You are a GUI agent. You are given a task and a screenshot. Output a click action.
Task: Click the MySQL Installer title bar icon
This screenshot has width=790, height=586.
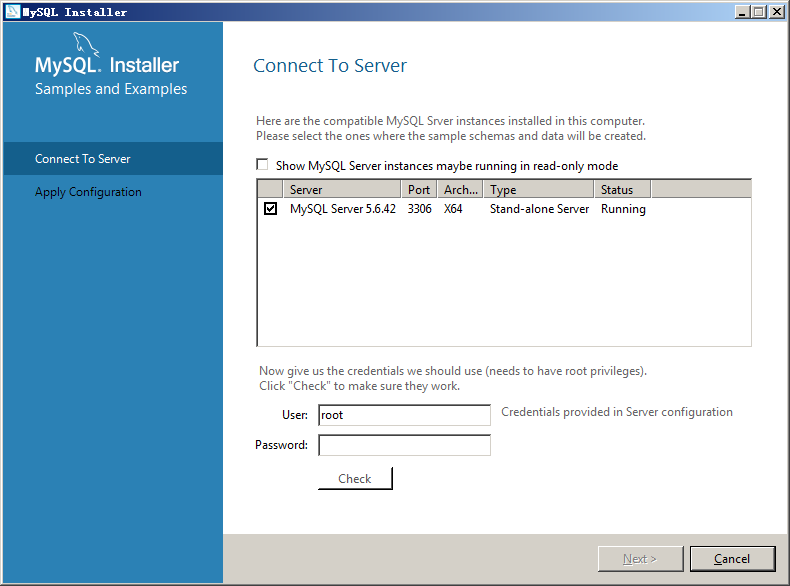click(12, 12)
